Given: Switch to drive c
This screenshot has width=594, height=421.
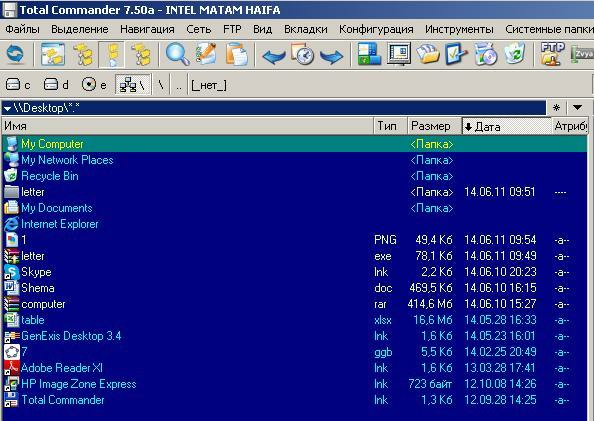Looking at the screenshot, I should pos(18,85).
